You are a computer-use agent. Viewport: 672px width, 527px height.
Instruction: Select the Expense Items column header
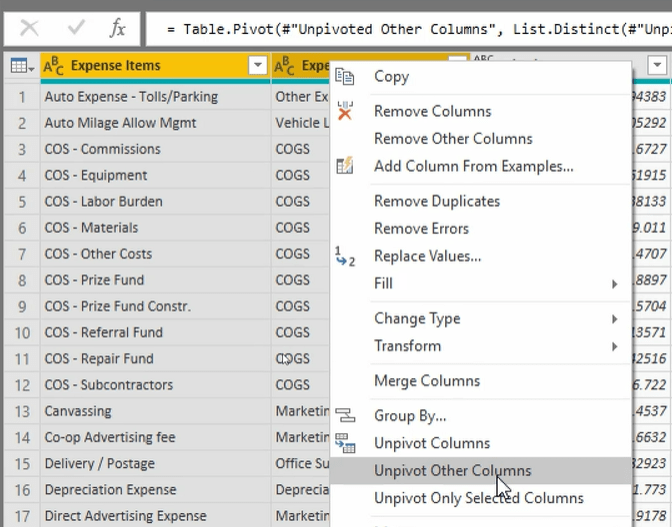[x=156, y=66]
